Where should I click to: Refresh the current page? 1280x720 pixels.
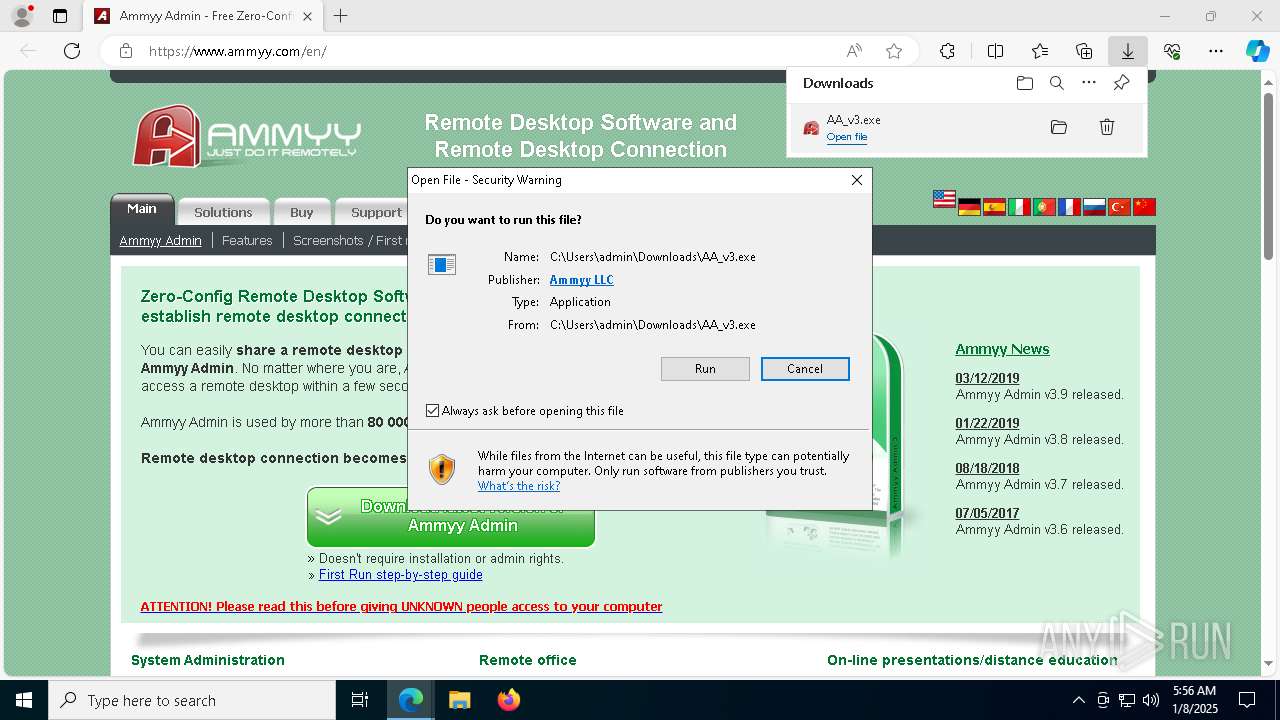point(72,51)
